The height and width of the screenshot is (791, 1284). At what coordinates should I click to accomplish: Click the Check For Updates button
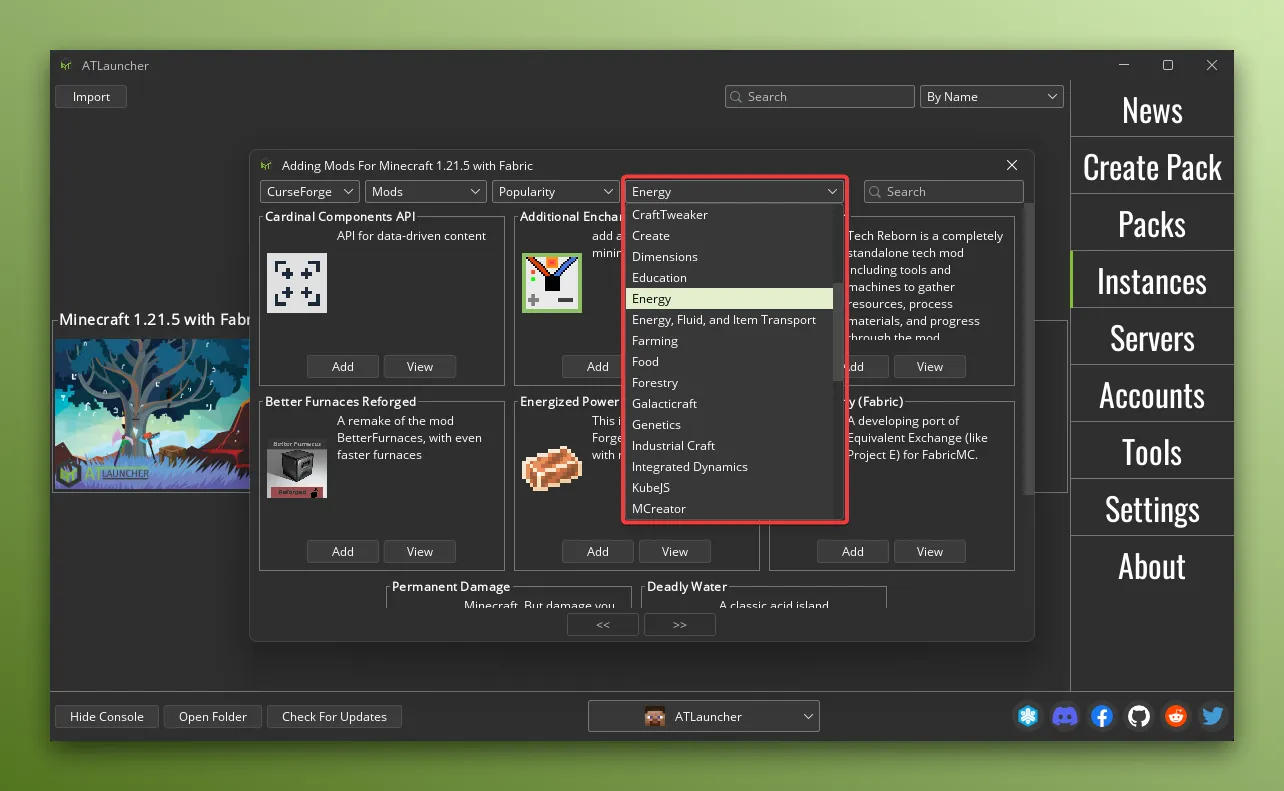point(334,716)
